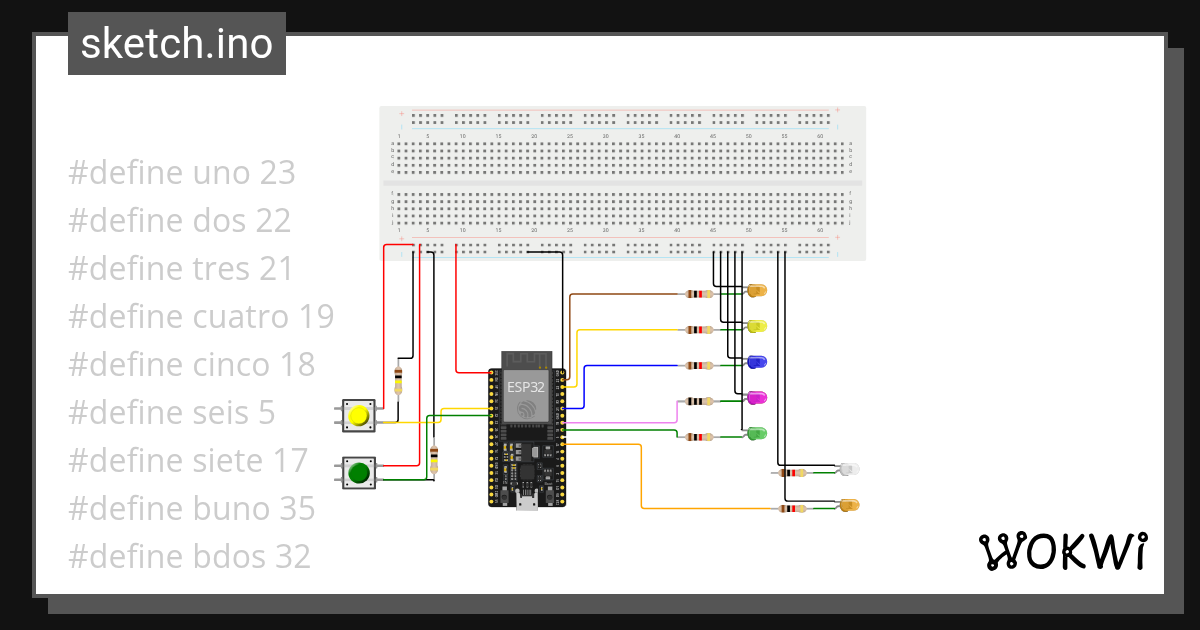1200x630 pixels.
Task: Click the blue LED
Action: (x=755, y=362)
